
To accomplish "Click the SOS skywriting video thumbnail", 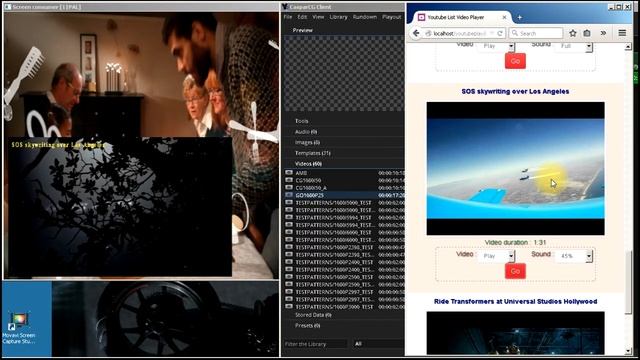I will click(516, 169).
